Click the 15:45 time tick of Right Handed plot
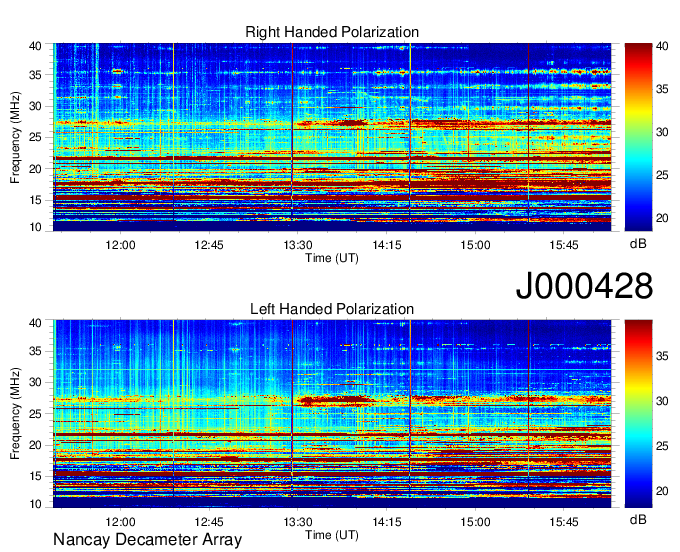 [x=564, y=245]
